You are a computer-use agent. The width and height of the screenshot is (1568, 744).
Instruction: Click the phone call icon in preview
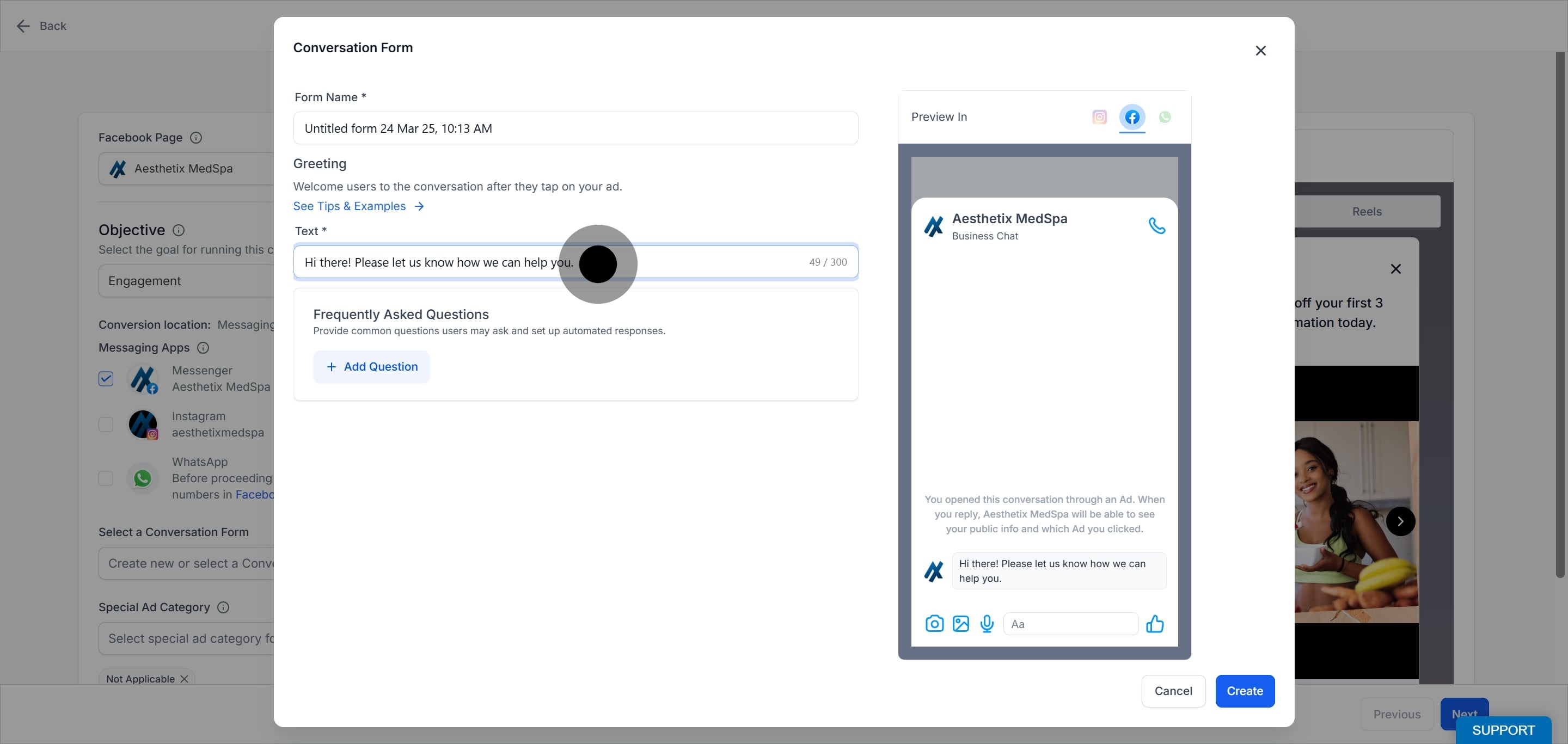pos(1156,226)
